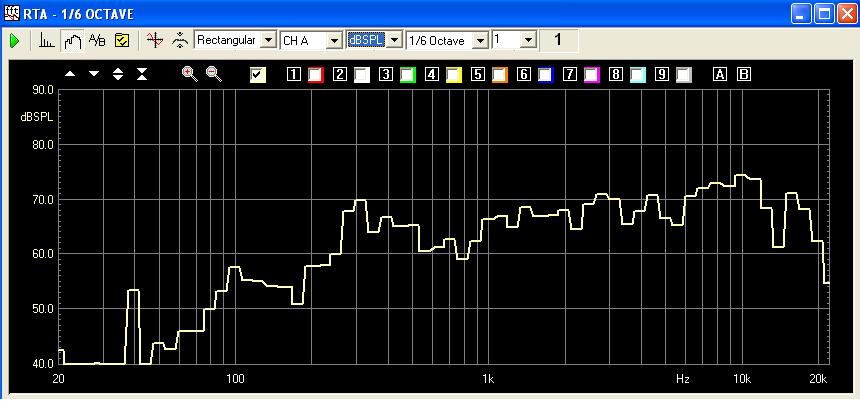Viewport: 860px width, 406px height.
Task: Click the A/B compare toolbar icon
Action: coord(97,40)
